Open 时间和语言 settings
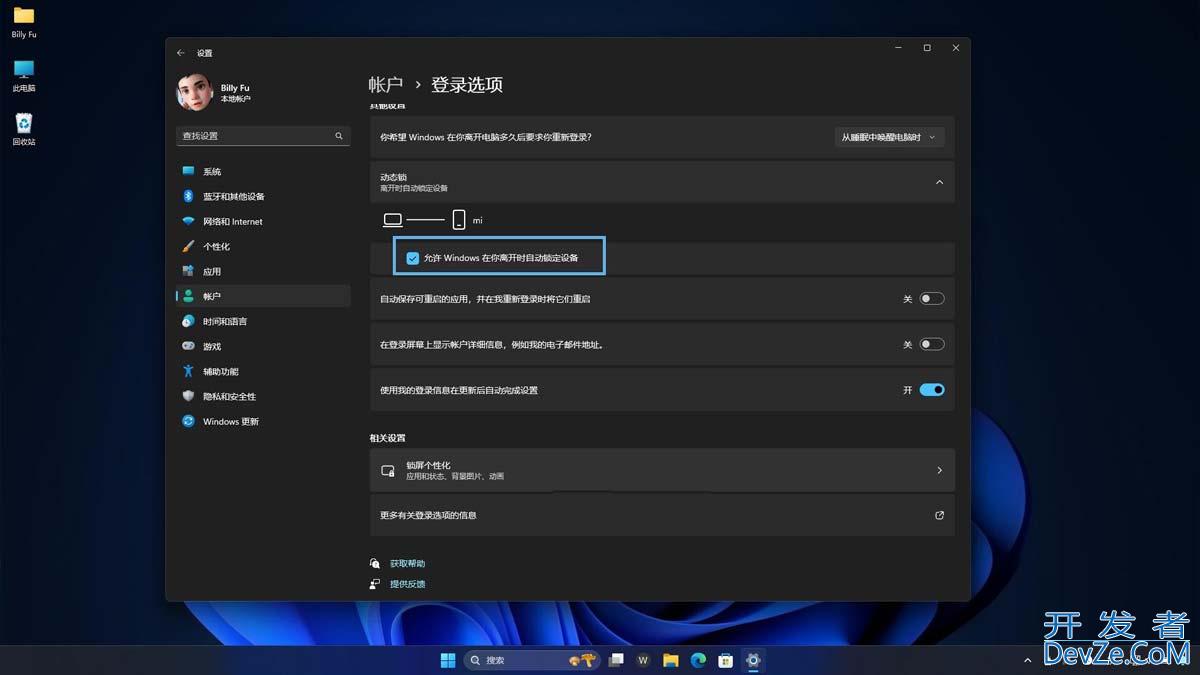The width and height of the screenshot is (1200, 675). [263, 321]
